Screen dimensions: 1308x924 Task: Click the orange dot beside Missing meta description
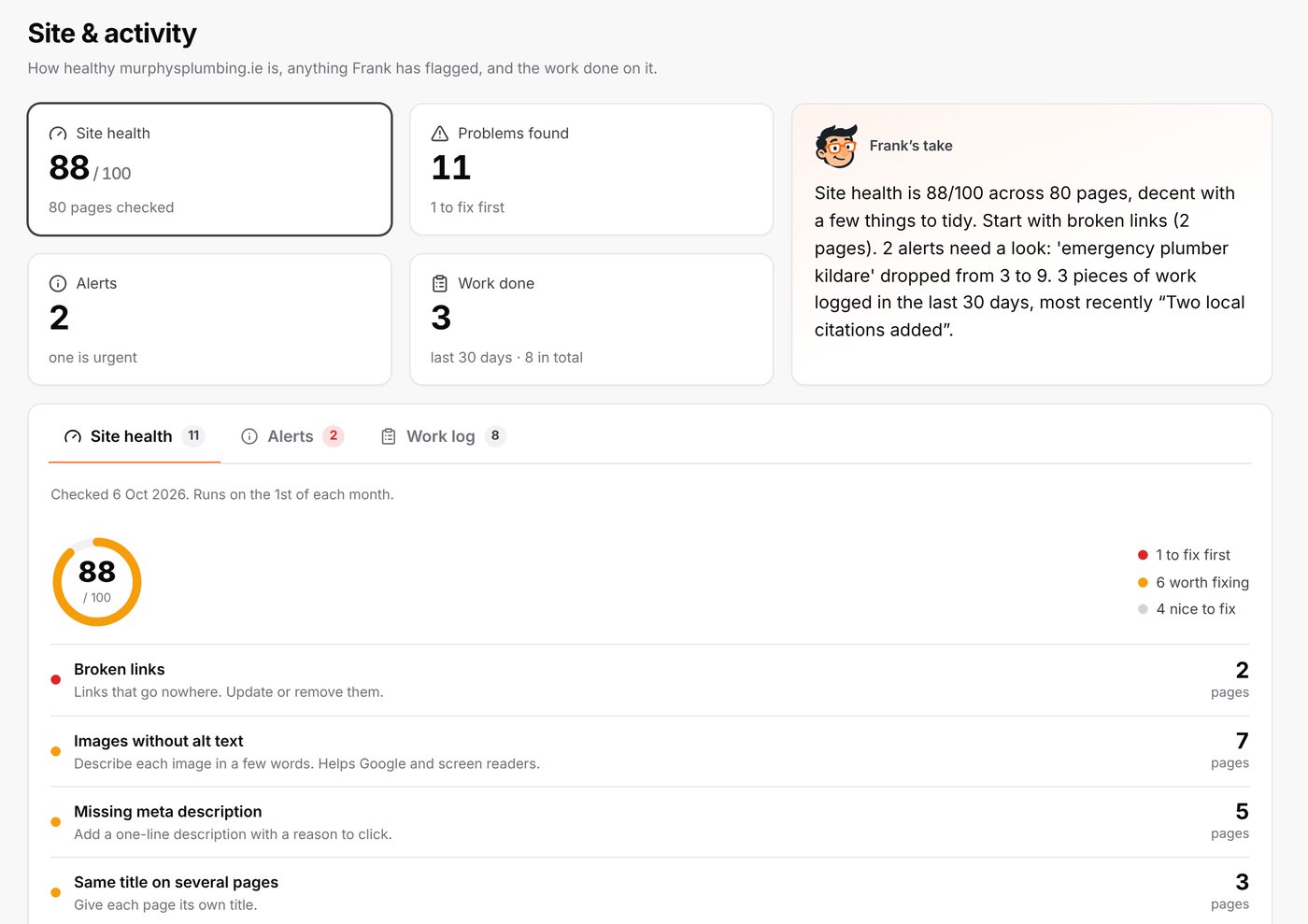tap(56, 822)
